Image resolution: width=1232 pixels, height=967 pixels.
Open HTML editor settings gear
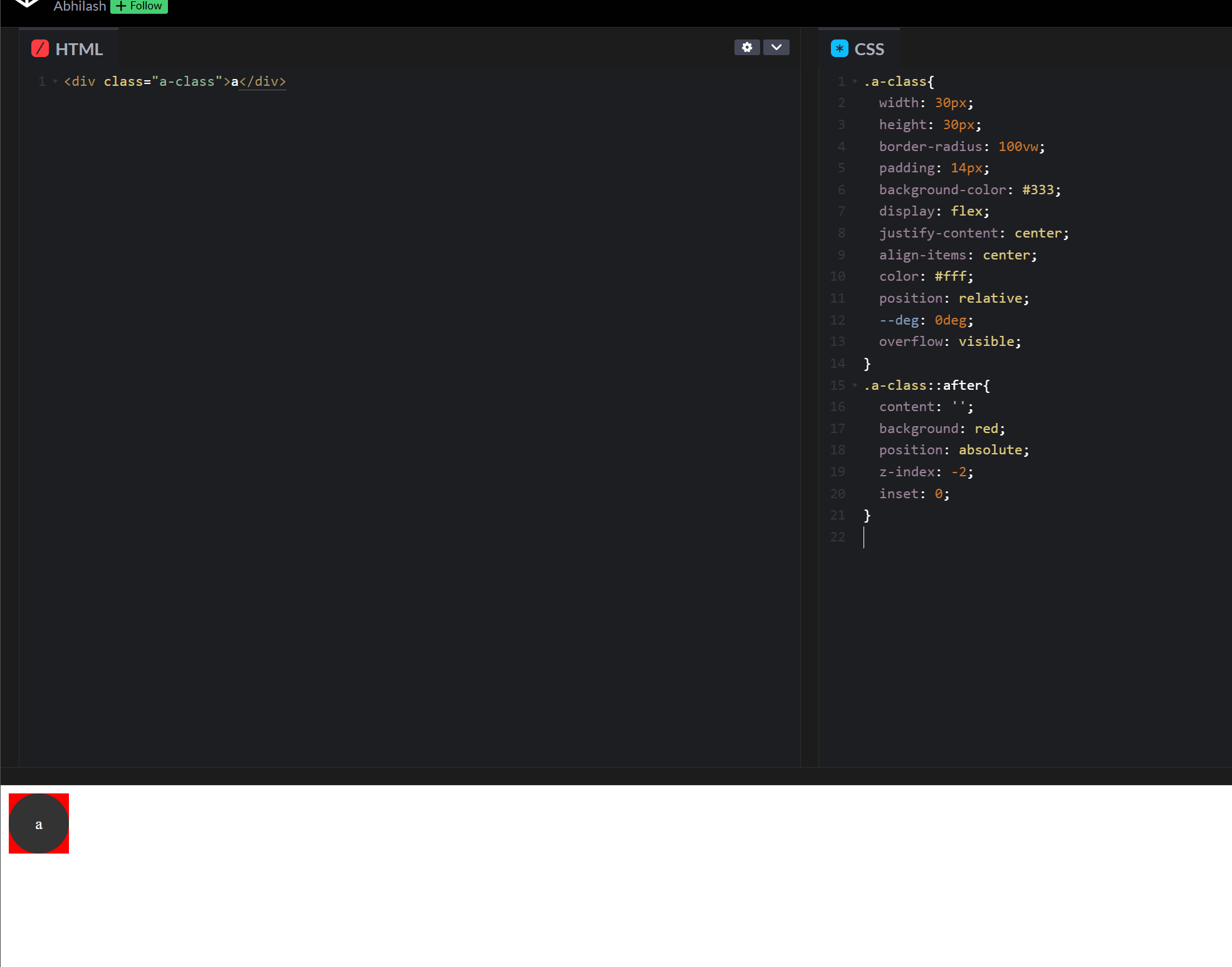coord(746,48)
